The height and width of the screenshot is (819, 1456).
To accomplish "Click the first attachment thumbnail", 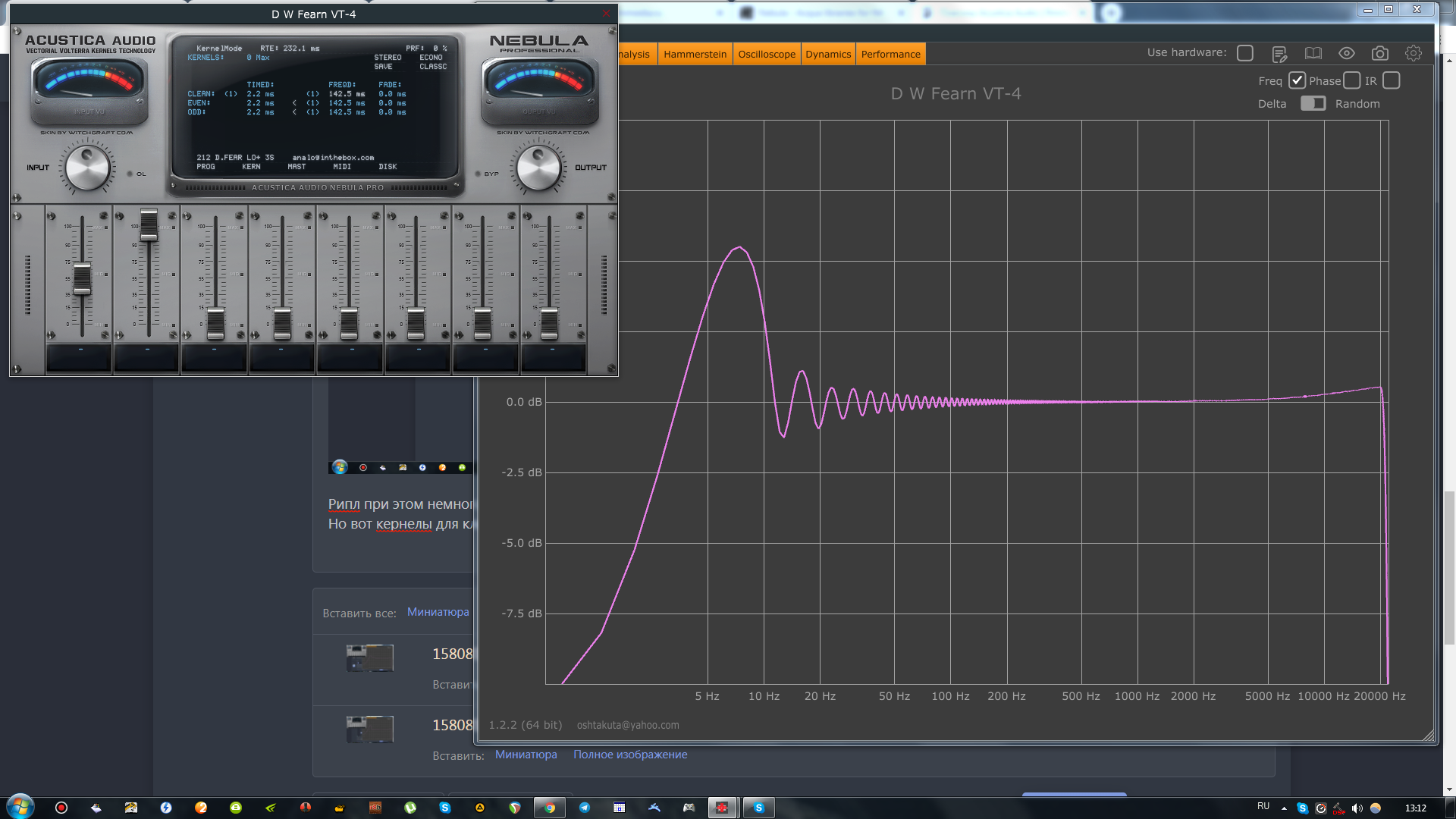I will tap(370, 657).
